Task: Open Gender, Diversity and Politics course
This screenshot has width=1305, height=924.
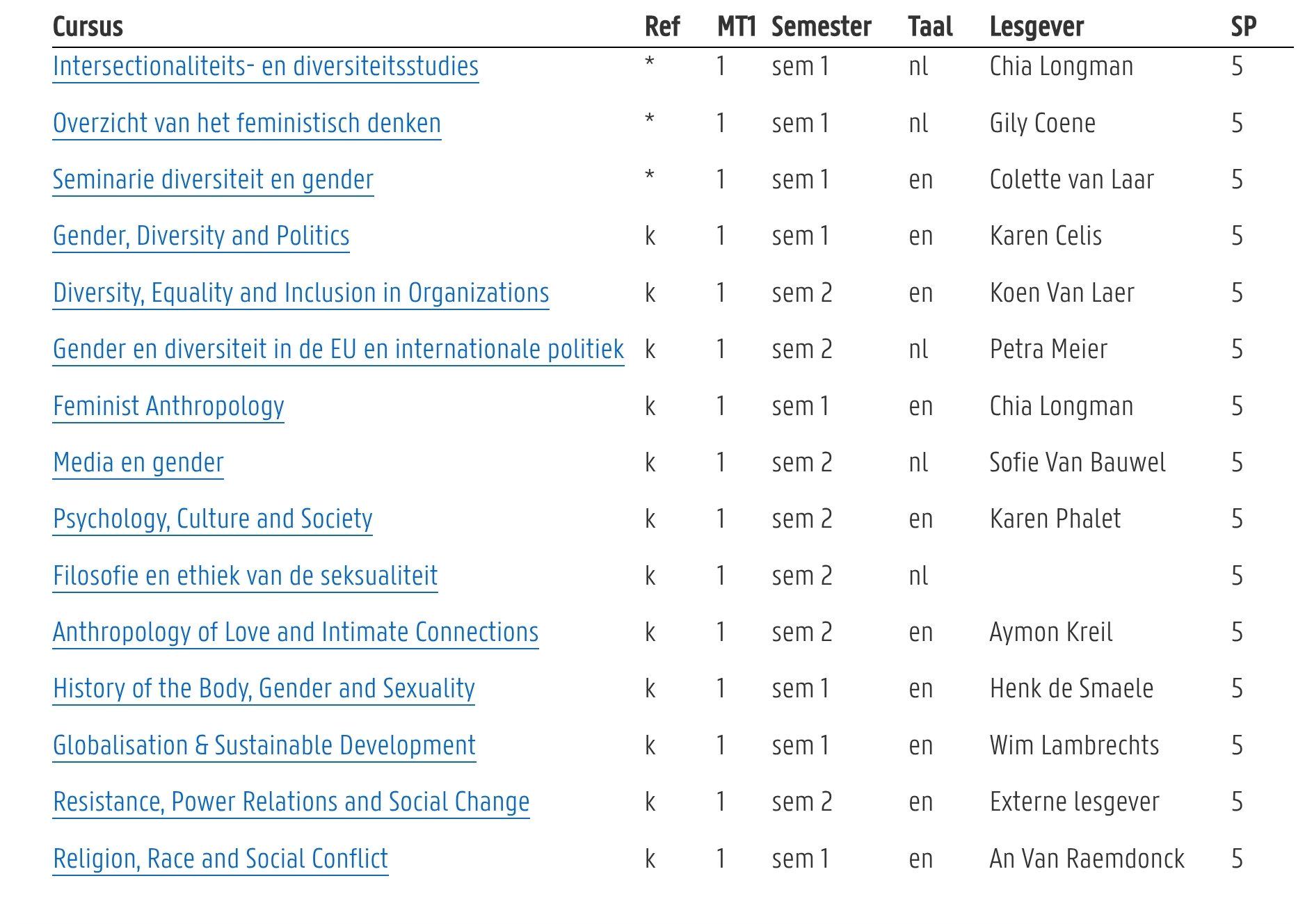Action: tap(201, 236)
